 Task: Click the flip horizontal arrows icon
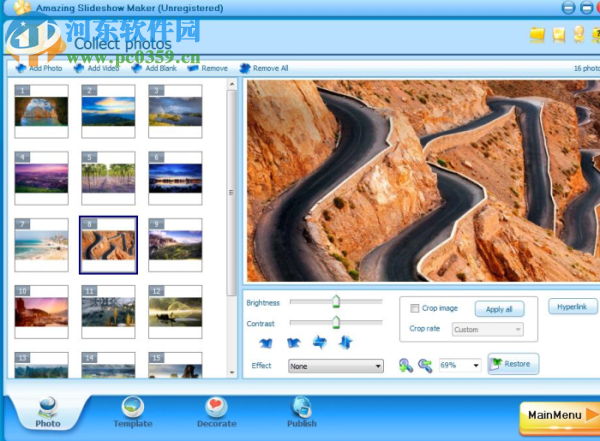tap(320, 342)
